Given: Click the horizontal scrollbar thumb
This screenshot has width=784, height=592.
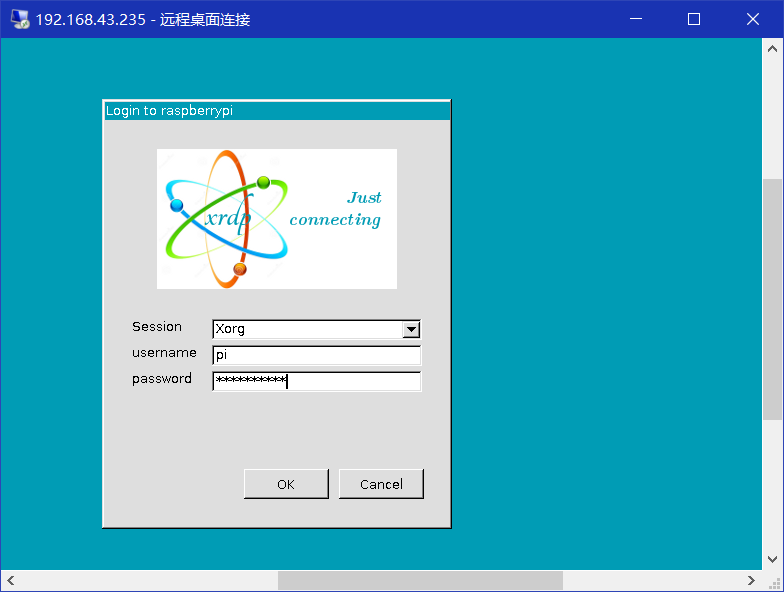Looking at the screenshot, I should [420, 580].
